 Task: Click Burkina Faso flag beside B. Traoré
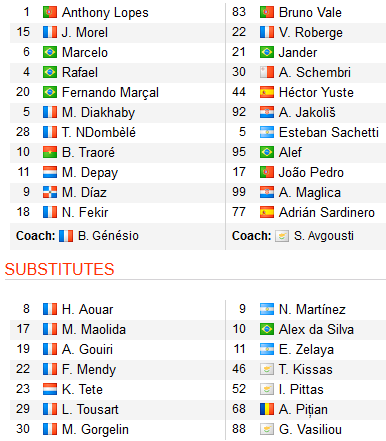50,152
